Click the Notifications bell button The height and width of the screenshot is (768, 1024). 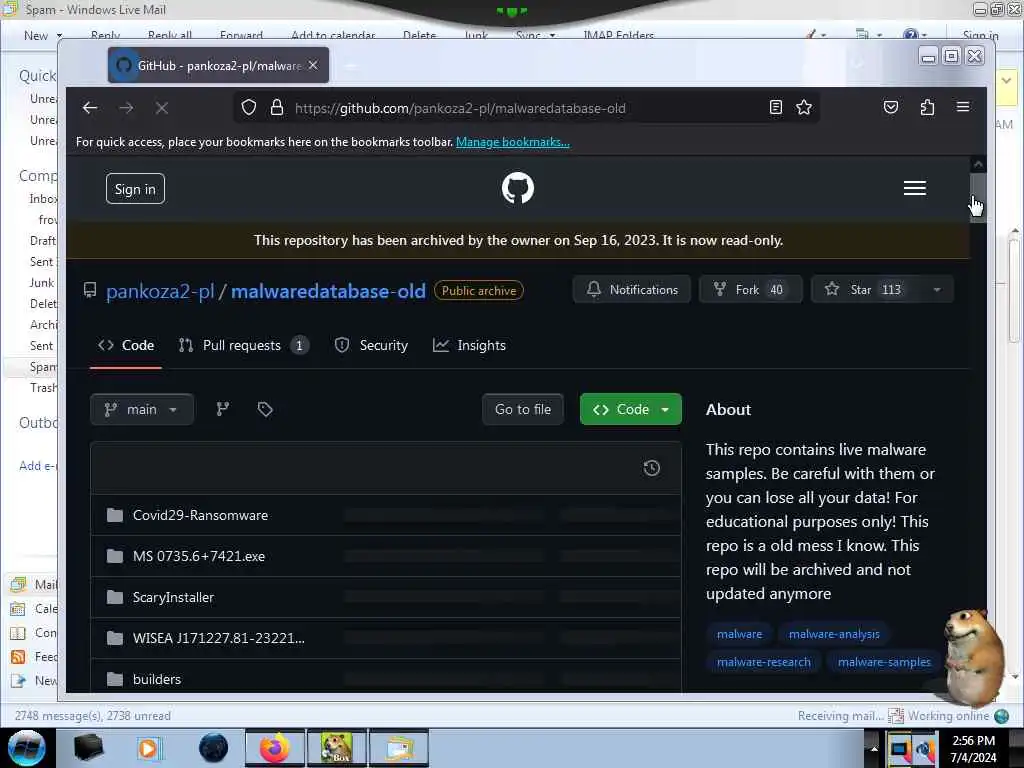(x=632, y=289)
